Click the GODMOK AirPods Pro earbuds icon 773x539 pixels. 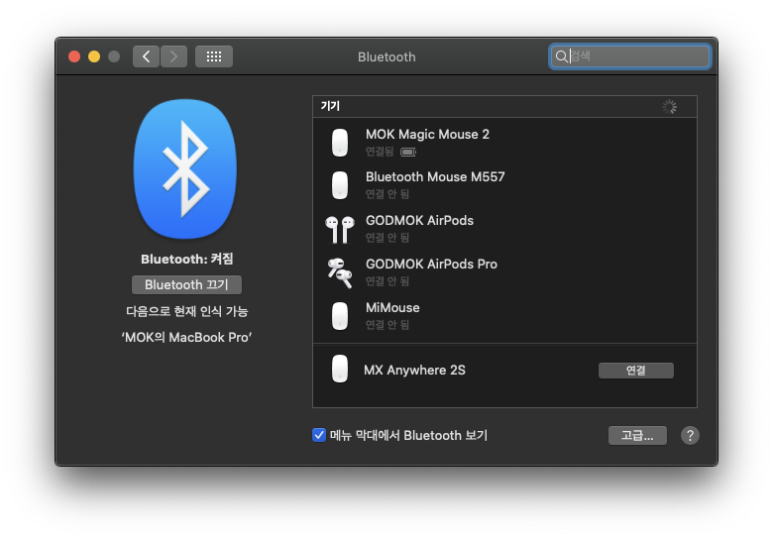(340, 273)
